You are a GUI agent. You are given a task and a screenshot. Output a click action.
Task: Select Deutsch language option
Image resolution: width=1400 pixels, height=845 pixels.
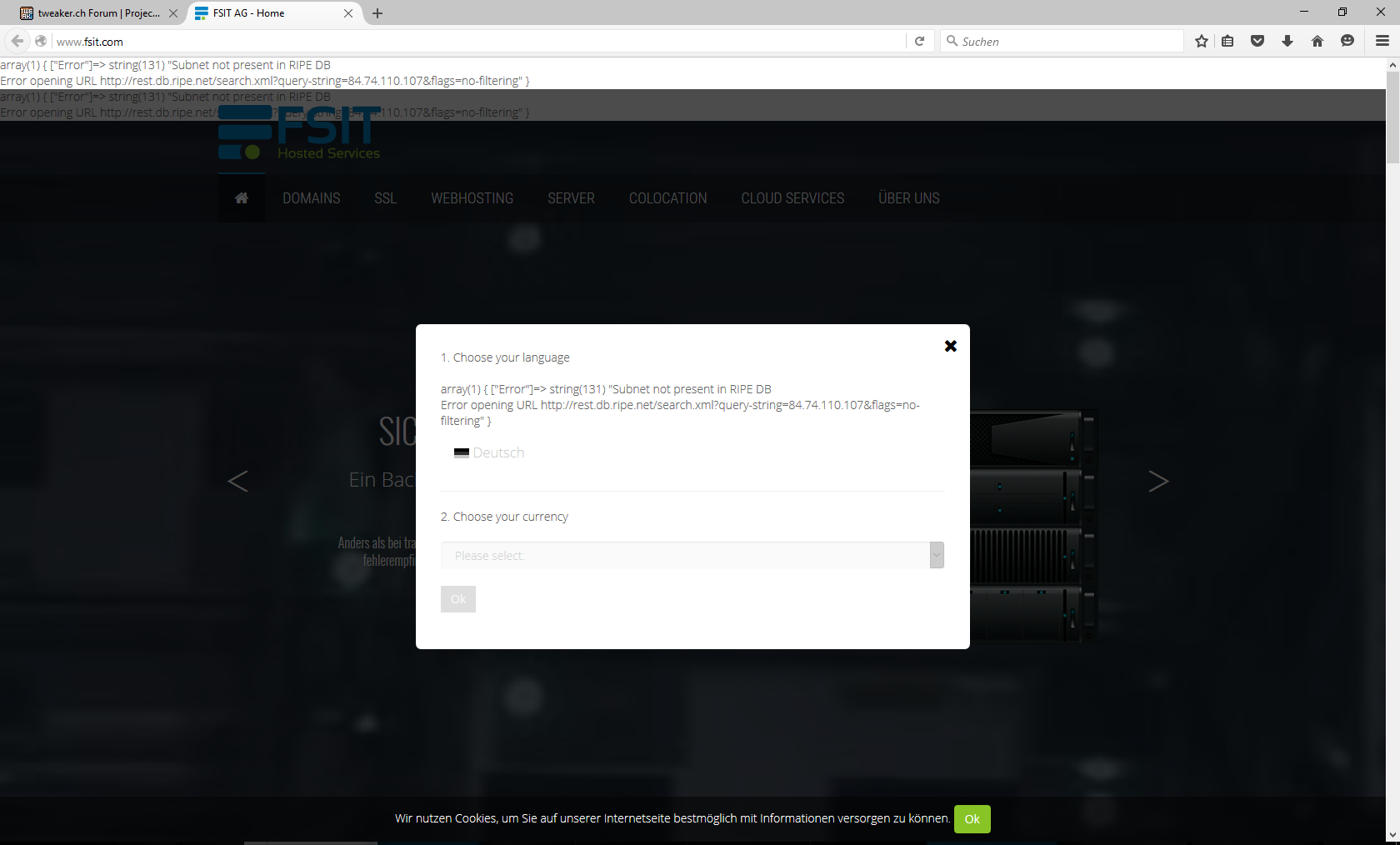pos(497,452)
